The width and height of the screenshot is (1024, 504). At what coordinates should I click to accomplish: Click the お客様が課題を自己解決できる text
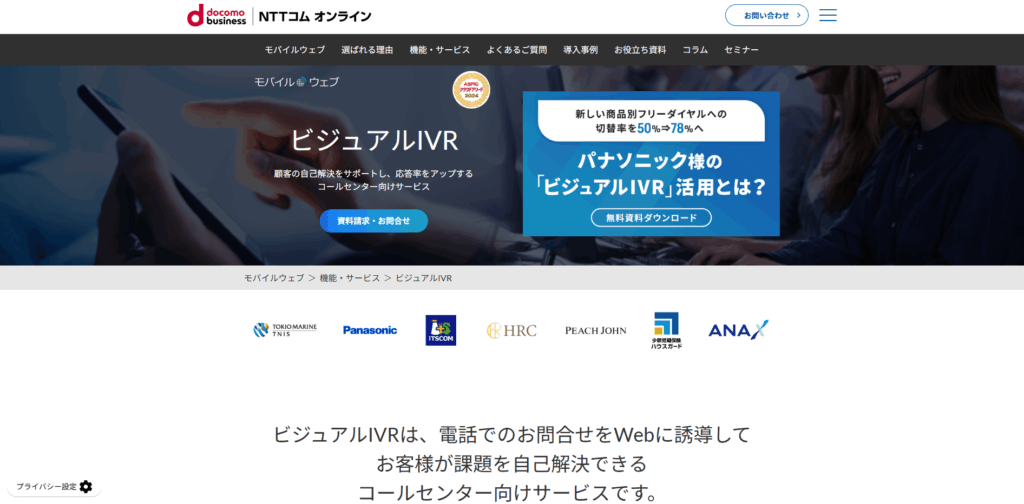511,464
